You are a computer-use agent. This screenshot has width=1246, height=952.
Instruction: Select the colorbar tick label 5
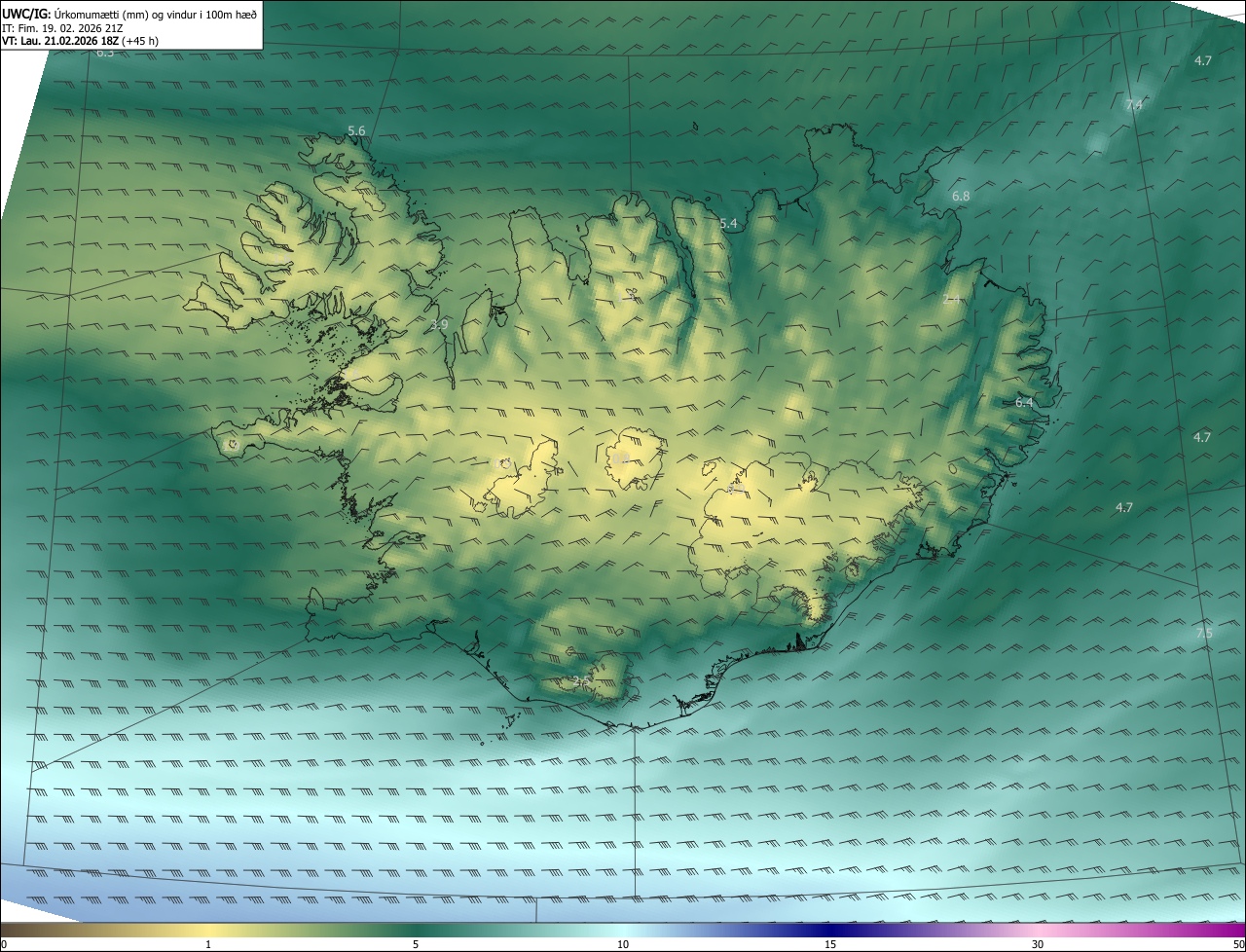pyautogui.click(x=416, y=944)
